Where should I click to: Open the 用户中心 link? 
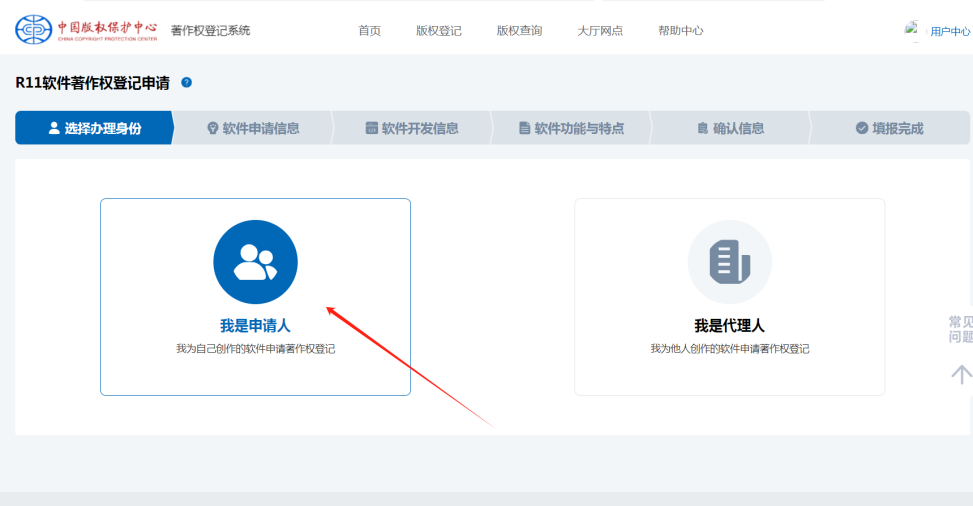[x=950, y=32]
